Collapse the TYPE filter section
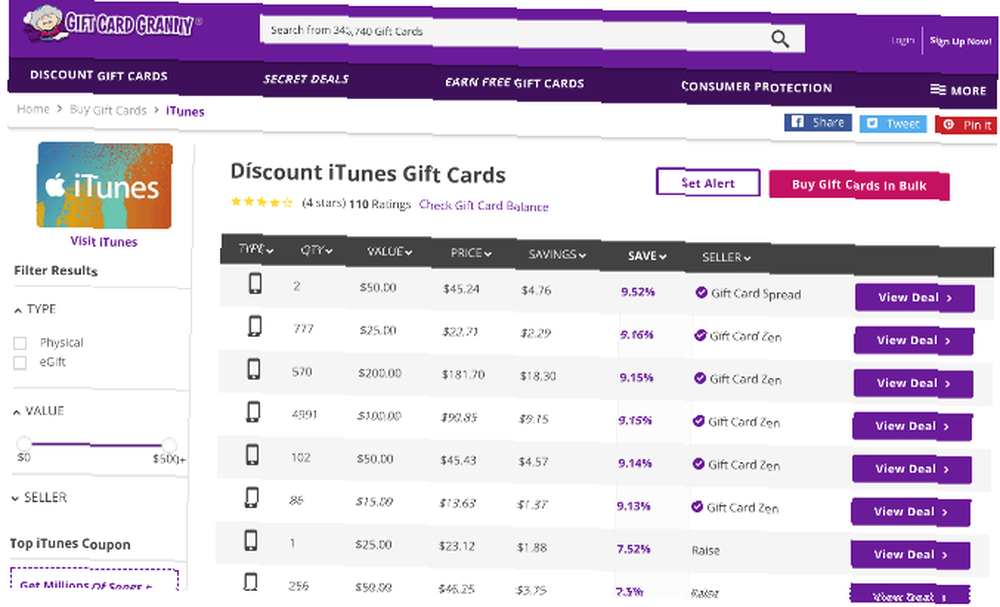This screenshot has height=607, width=1000. pyautogui.click(x=35, y=309)
